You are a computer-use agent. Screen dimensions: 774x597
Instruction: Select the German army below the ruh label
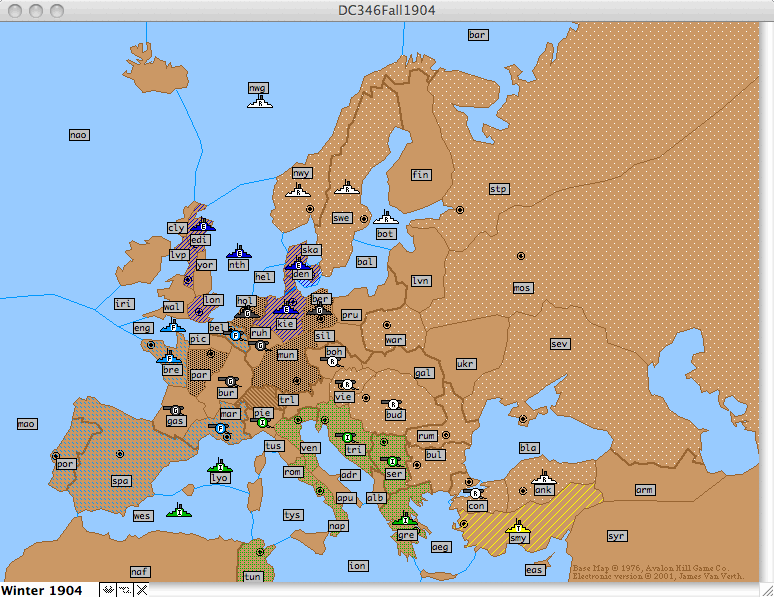[260, 345]
